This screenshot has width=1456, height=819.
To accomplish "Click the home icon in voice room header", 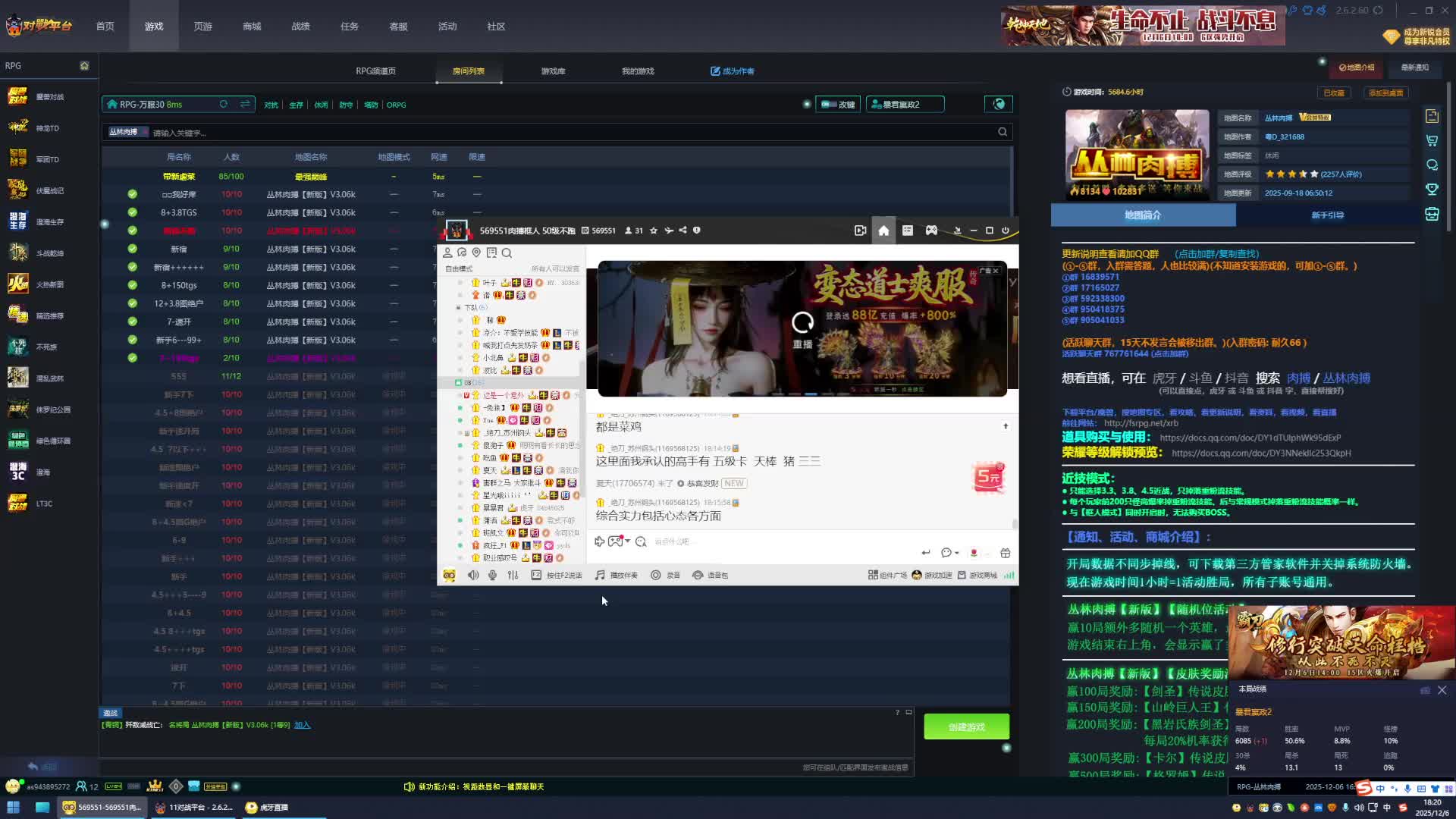I will click(883, 231).
